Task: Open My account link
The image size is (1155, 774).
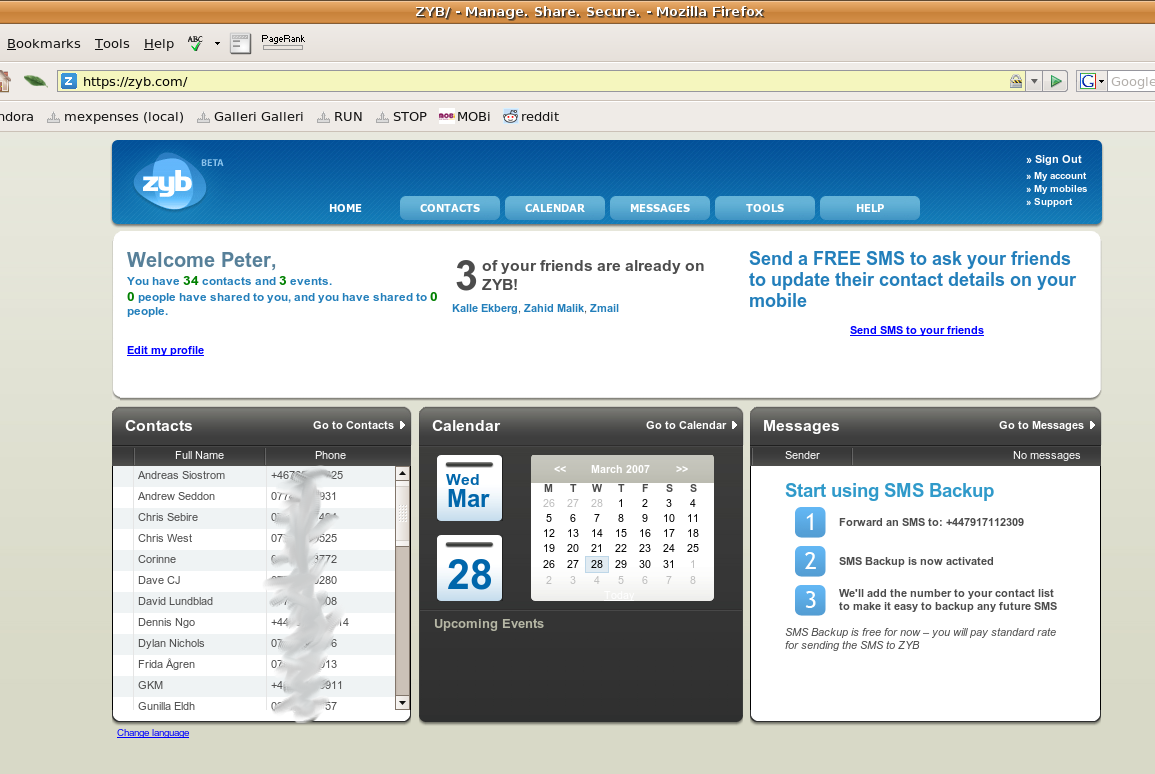Action: 1060,176
